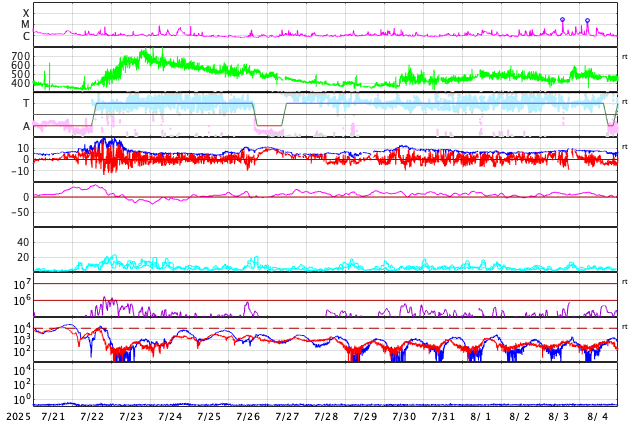This screenshot has width=634, height=424.
Task: Click the 8/ 3 date label
Action: pyautogui.click(x=558, y=417)
